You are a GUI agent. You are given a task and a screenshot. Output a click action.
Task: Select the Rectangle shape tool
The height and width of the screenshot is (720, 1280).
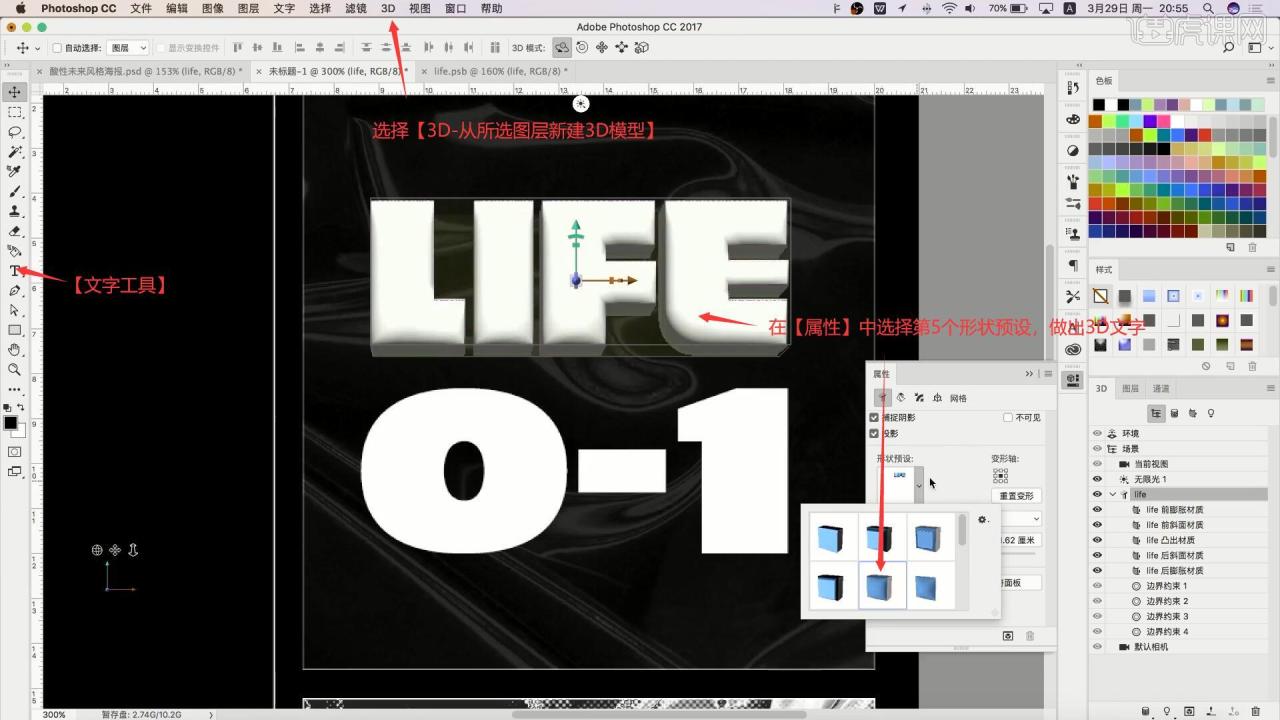click(15, 330)
